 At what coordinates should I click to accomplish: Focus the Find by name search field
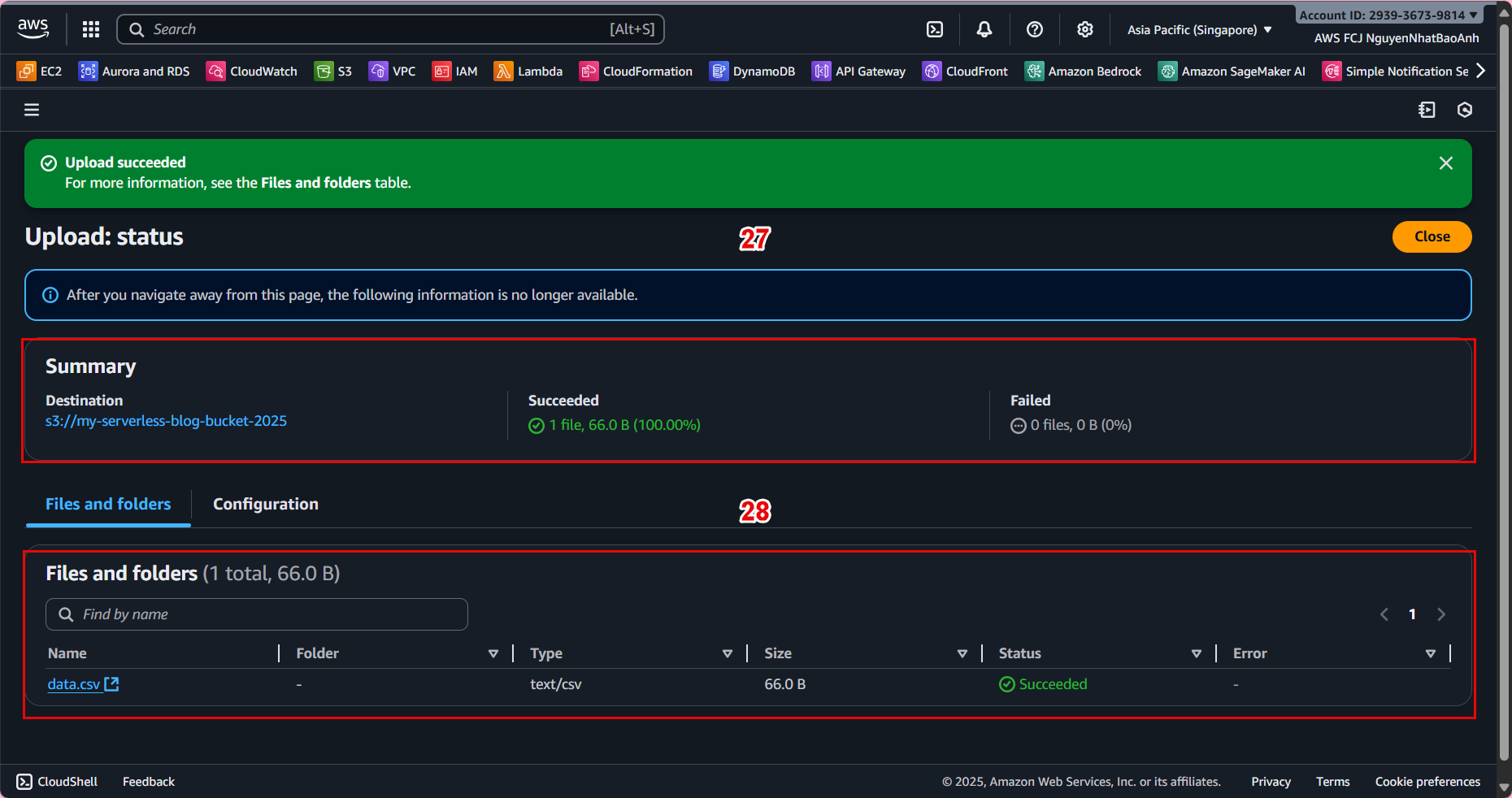click(x=257, y=614)
